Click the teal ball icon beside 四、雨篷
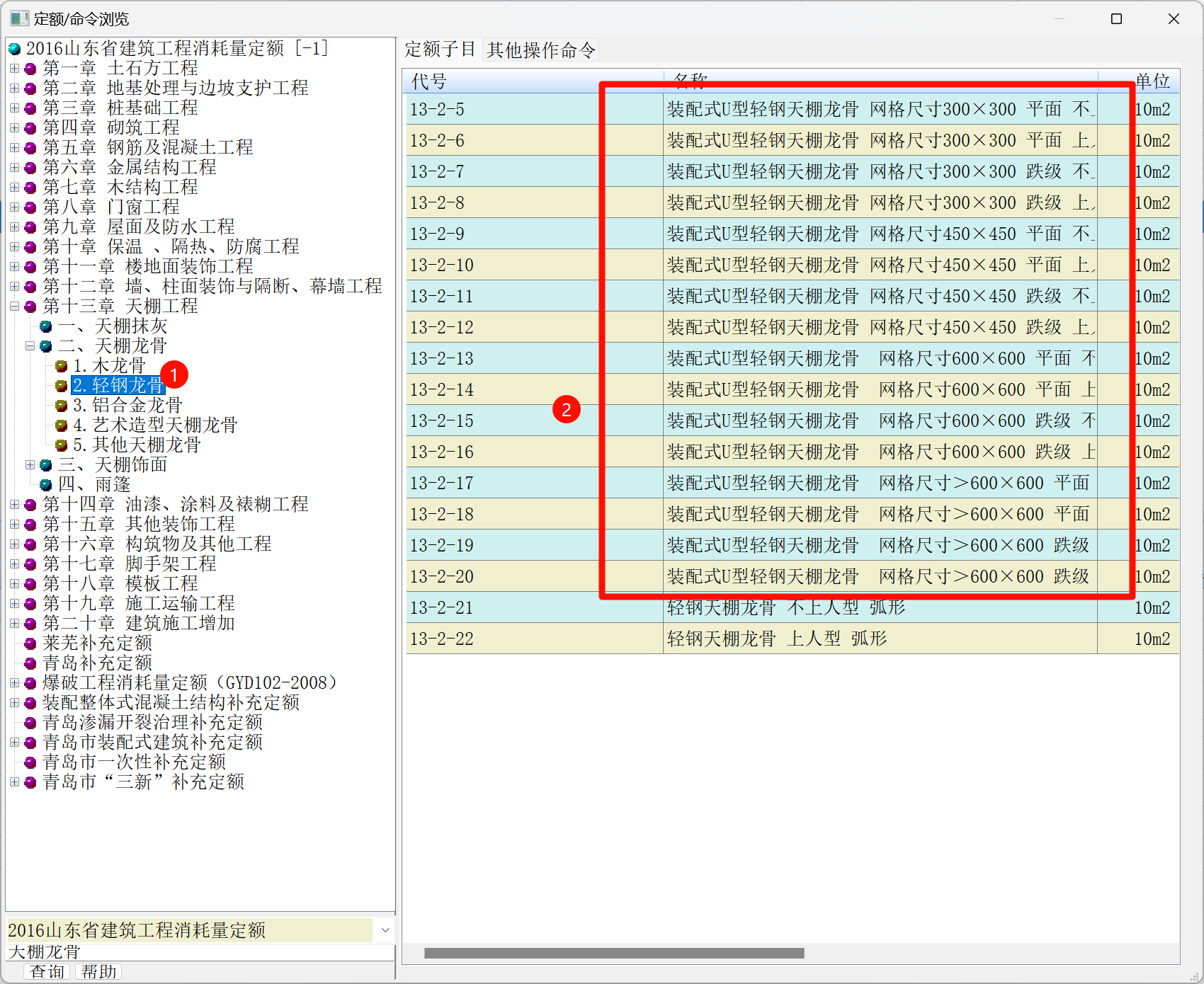Viewport: 1204px width, 984px height. tap(46, 485)
